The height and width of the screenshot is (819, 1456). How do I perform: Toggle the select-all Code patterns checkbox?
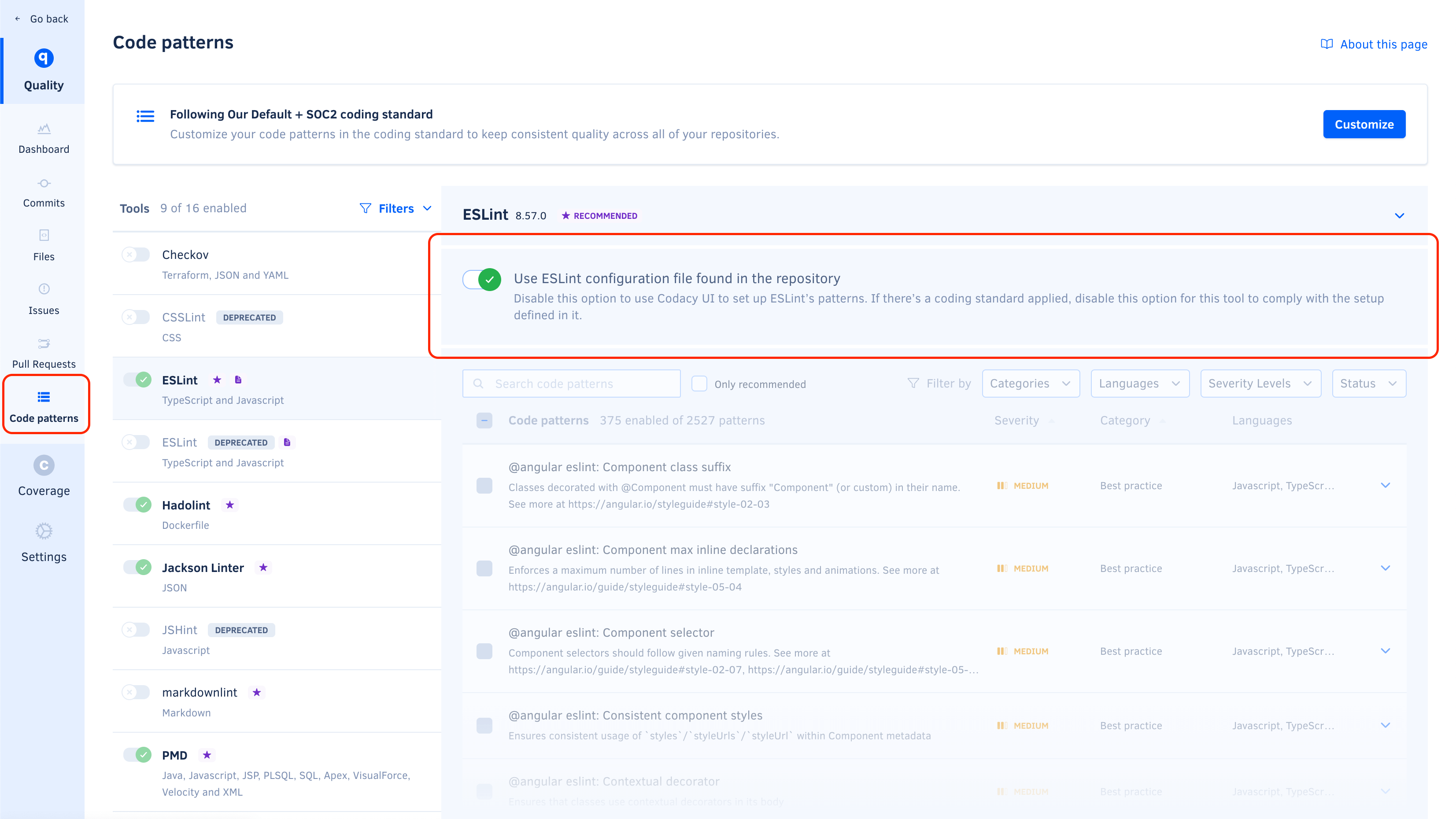(484, 421)
